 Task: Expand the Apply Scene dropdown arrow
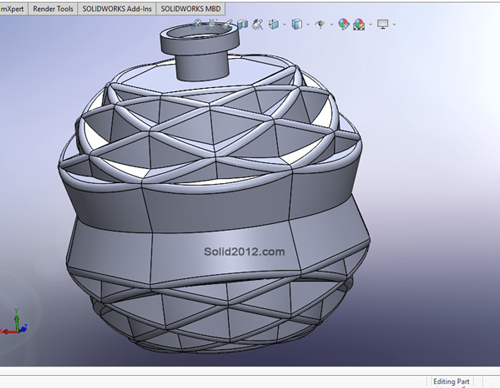371,25
